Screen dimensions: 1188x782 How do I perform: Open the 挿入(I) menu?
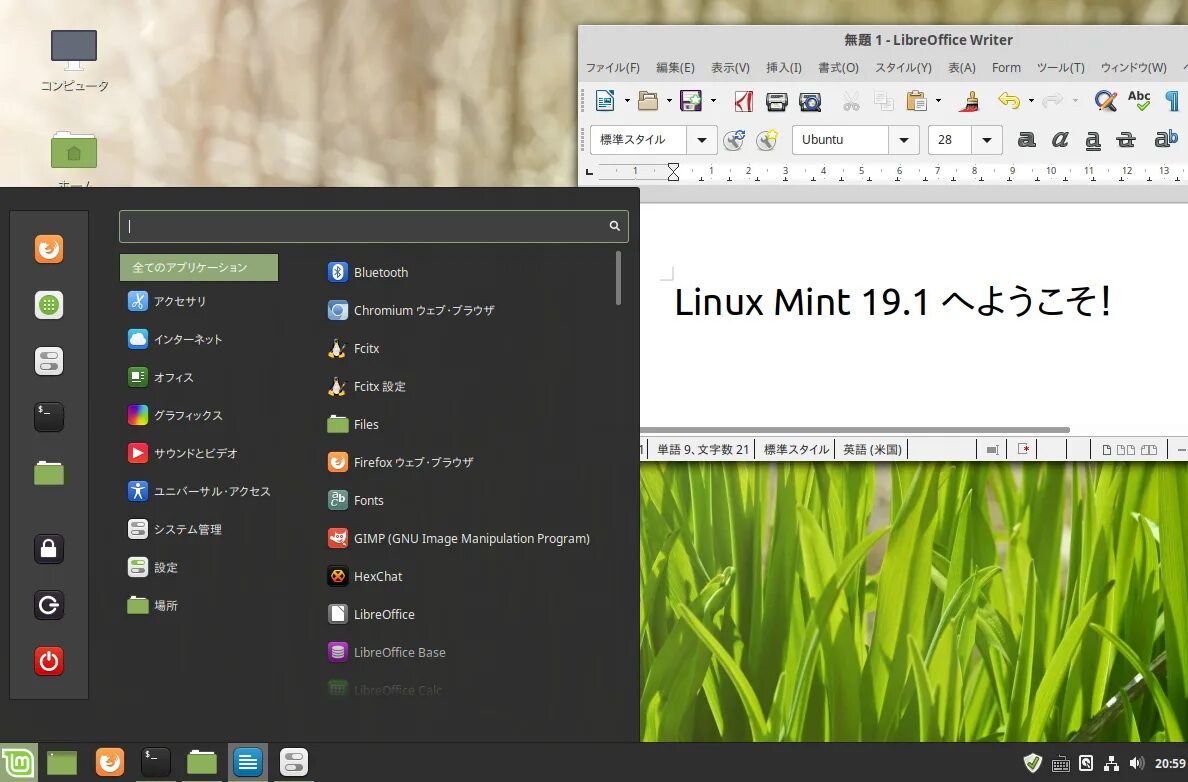tap(783, 67)
